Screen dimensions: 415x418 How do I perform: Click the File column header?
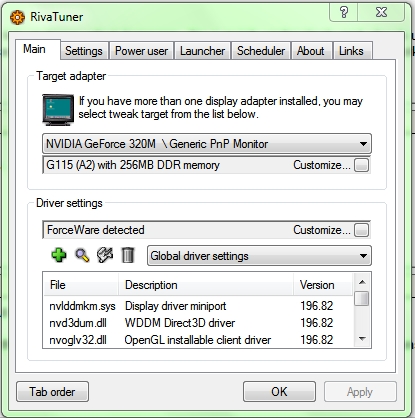81,285
